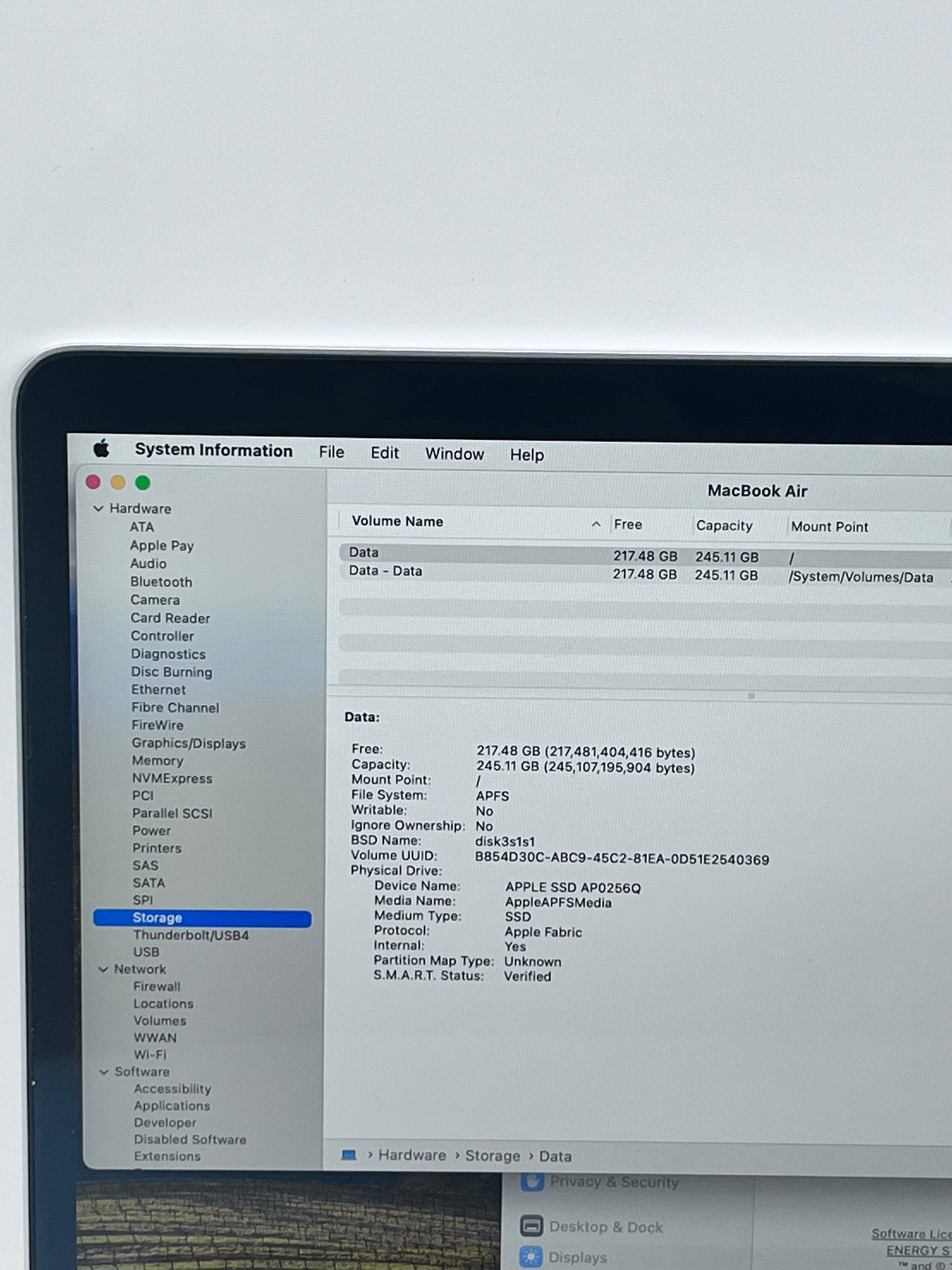
Task: Select Developer under Software
Action: (165, 1122)
